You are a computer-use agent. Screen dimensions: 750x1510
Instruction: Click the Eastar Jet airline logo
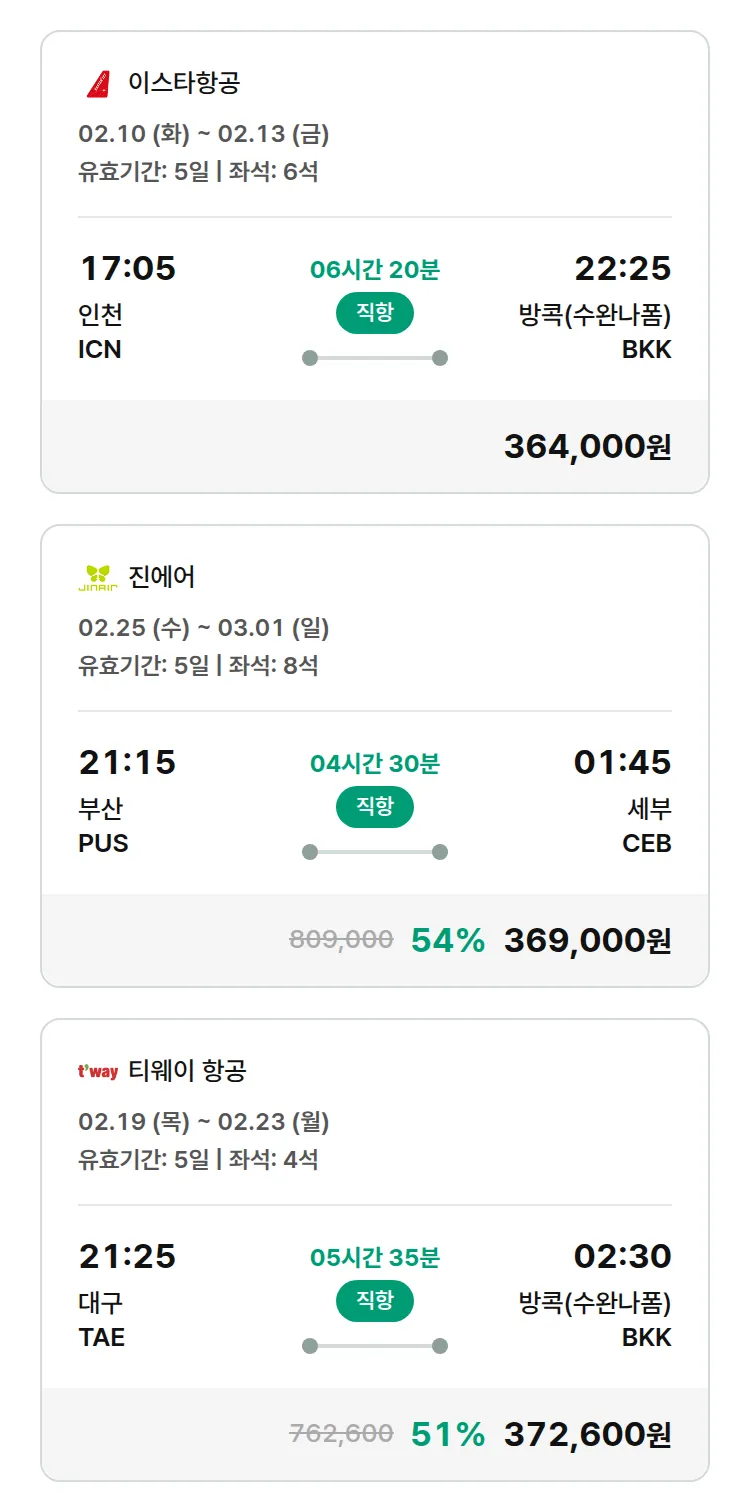click(98, 83)
